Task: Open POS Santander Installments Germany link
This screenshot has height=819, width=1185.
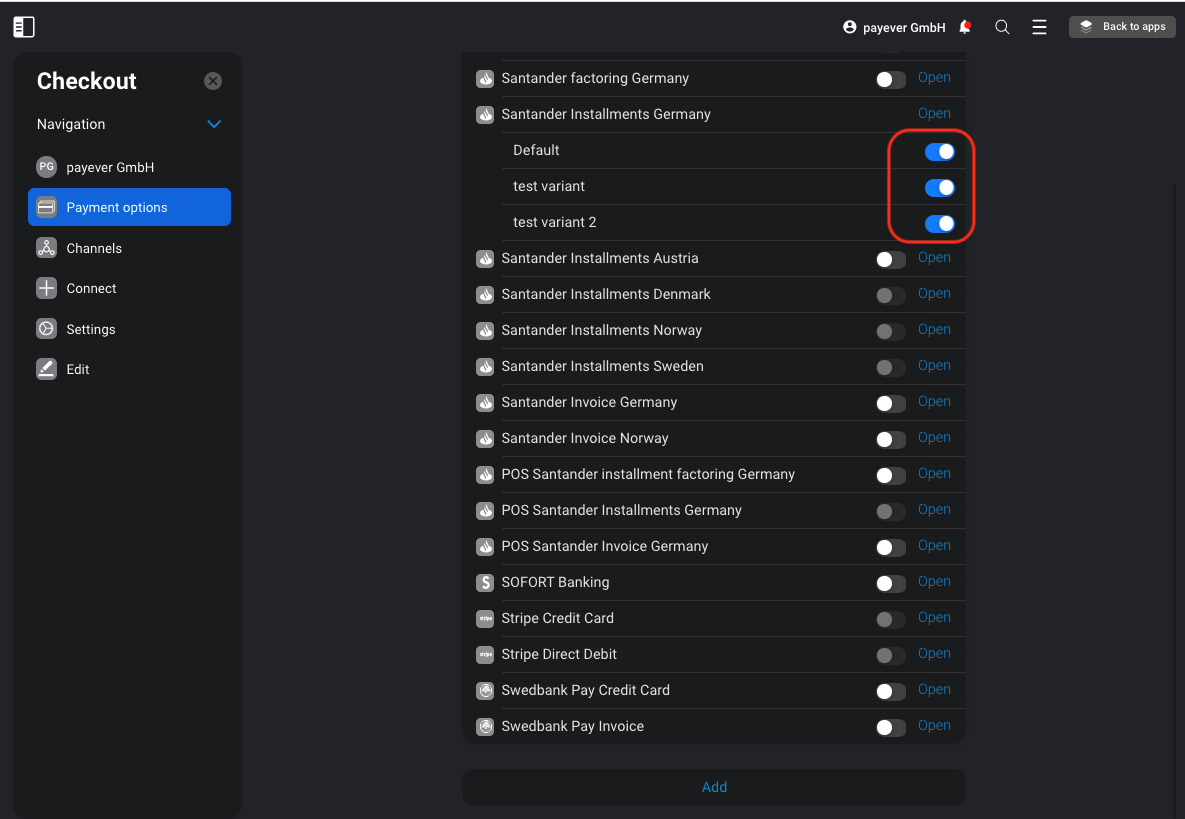Action: 934,509
